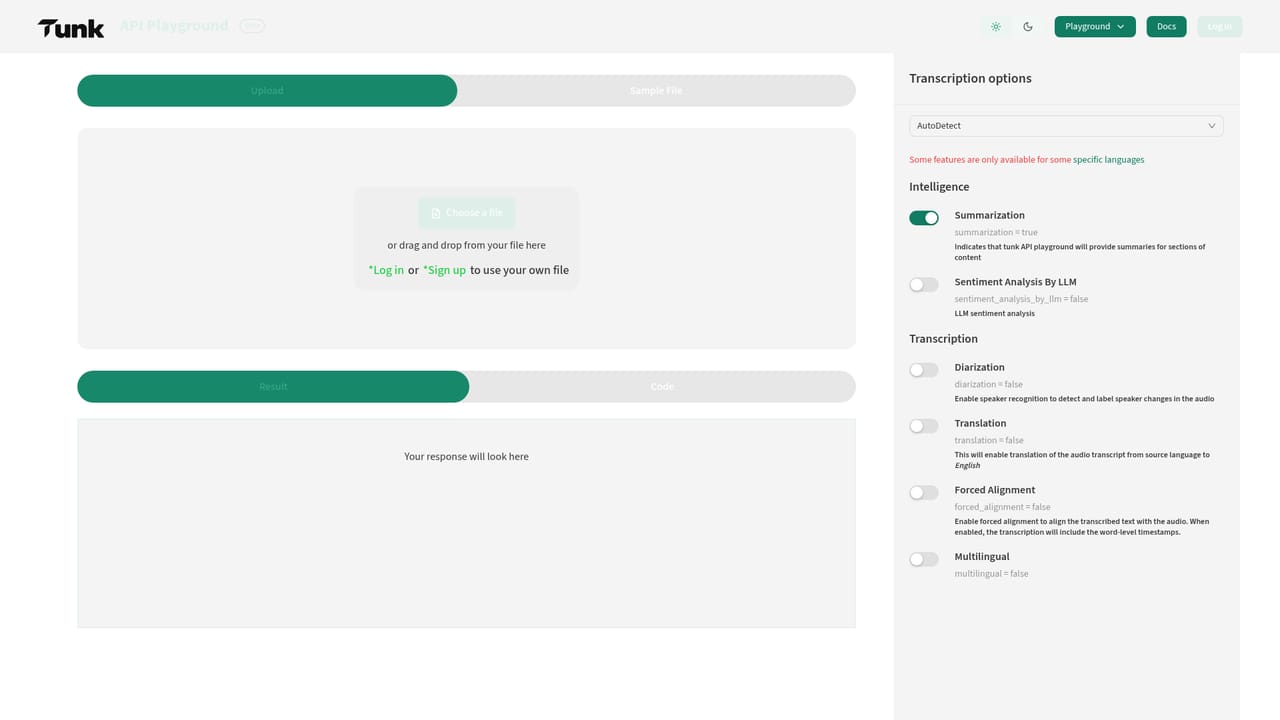Enable Sentiment Analysis By LLM switch
This screenshot has width=1280, height=720.
[924, 285]
